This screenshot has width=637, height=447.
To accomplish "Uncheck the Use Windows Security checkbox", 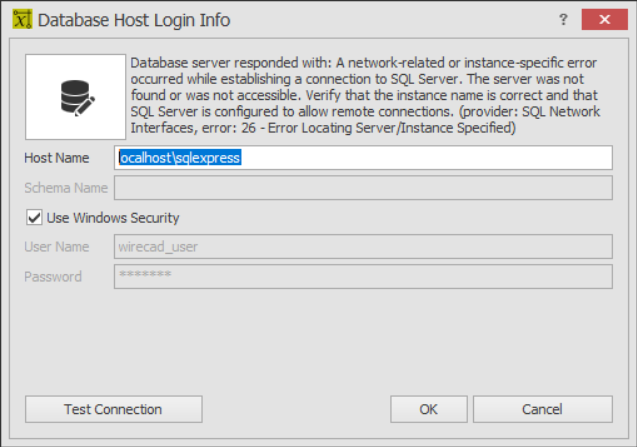I will point(32,217).
